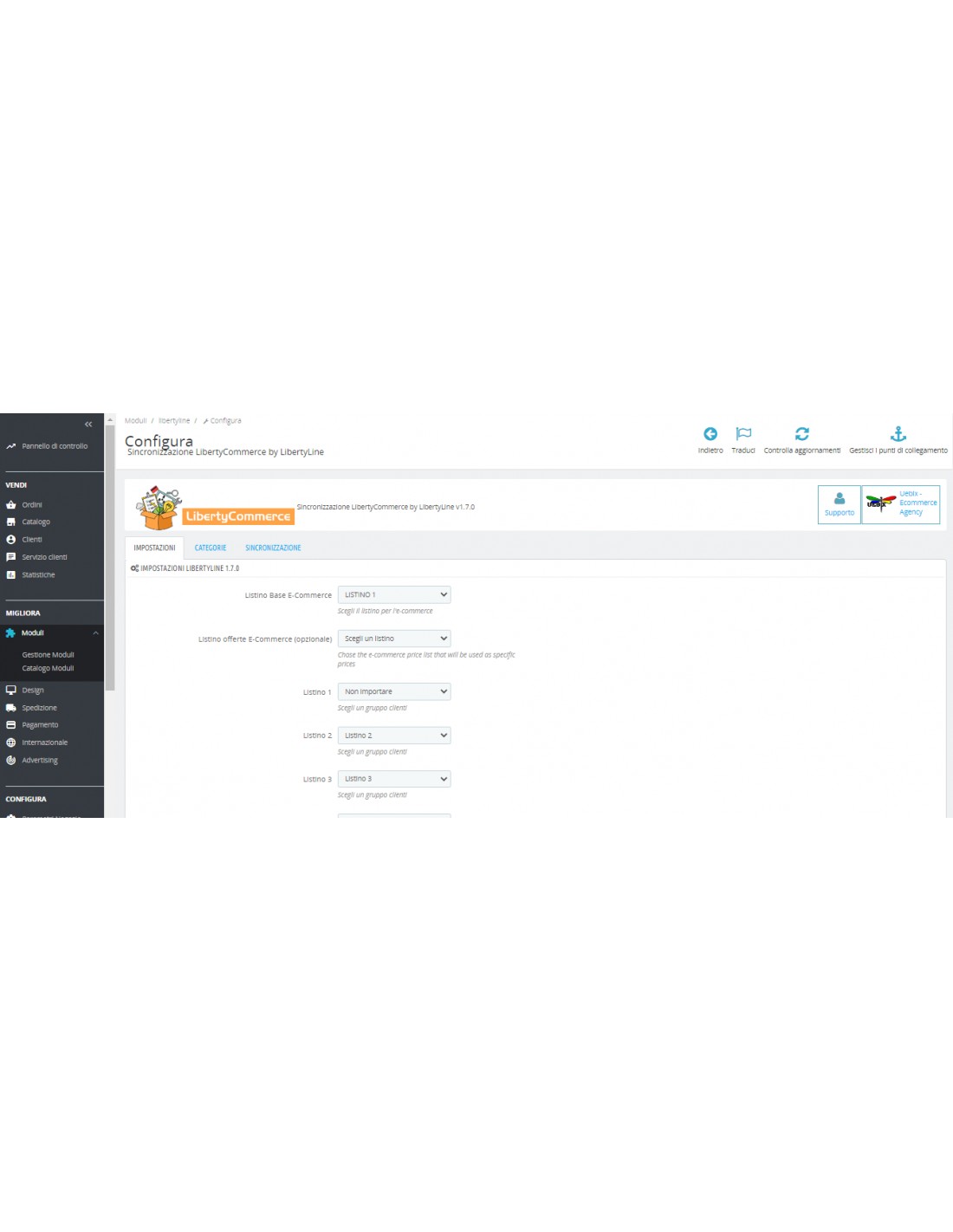Click gears icon beside Impostazioni LibertyLine
The height and width of the screenshot is (1232, 953).
click(134, 568)
